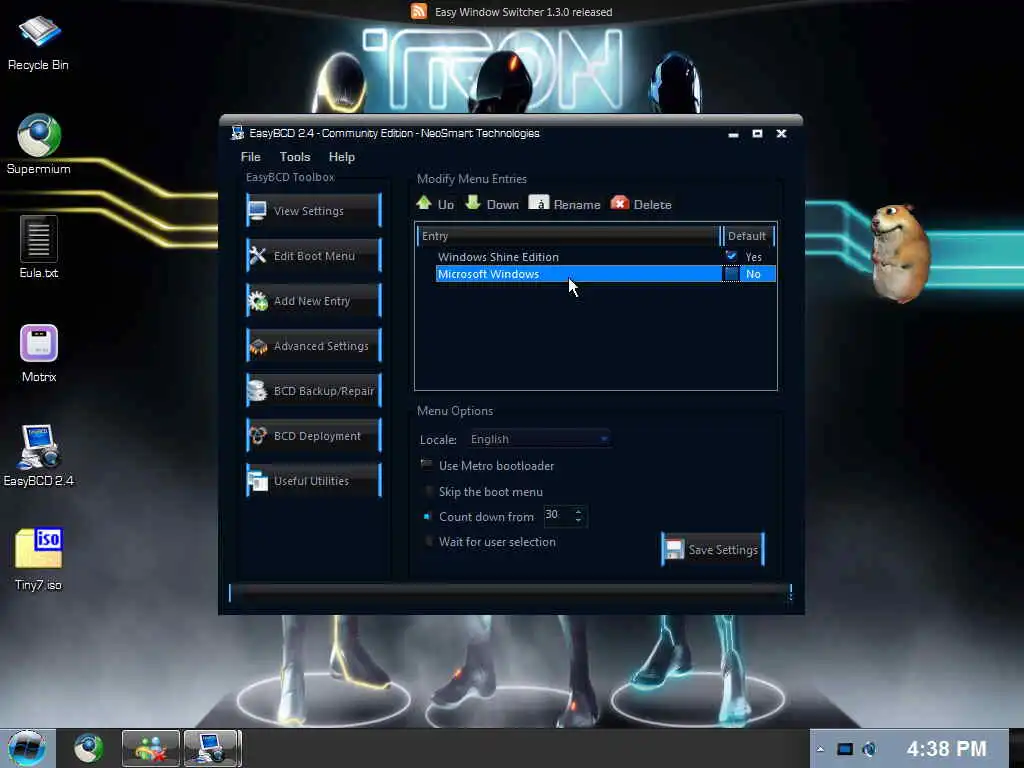Image resolution: width=1024 pixels, height=768 pixels.
Task: Click the EasyBCD title bar app icon
Action: [237, 133]
